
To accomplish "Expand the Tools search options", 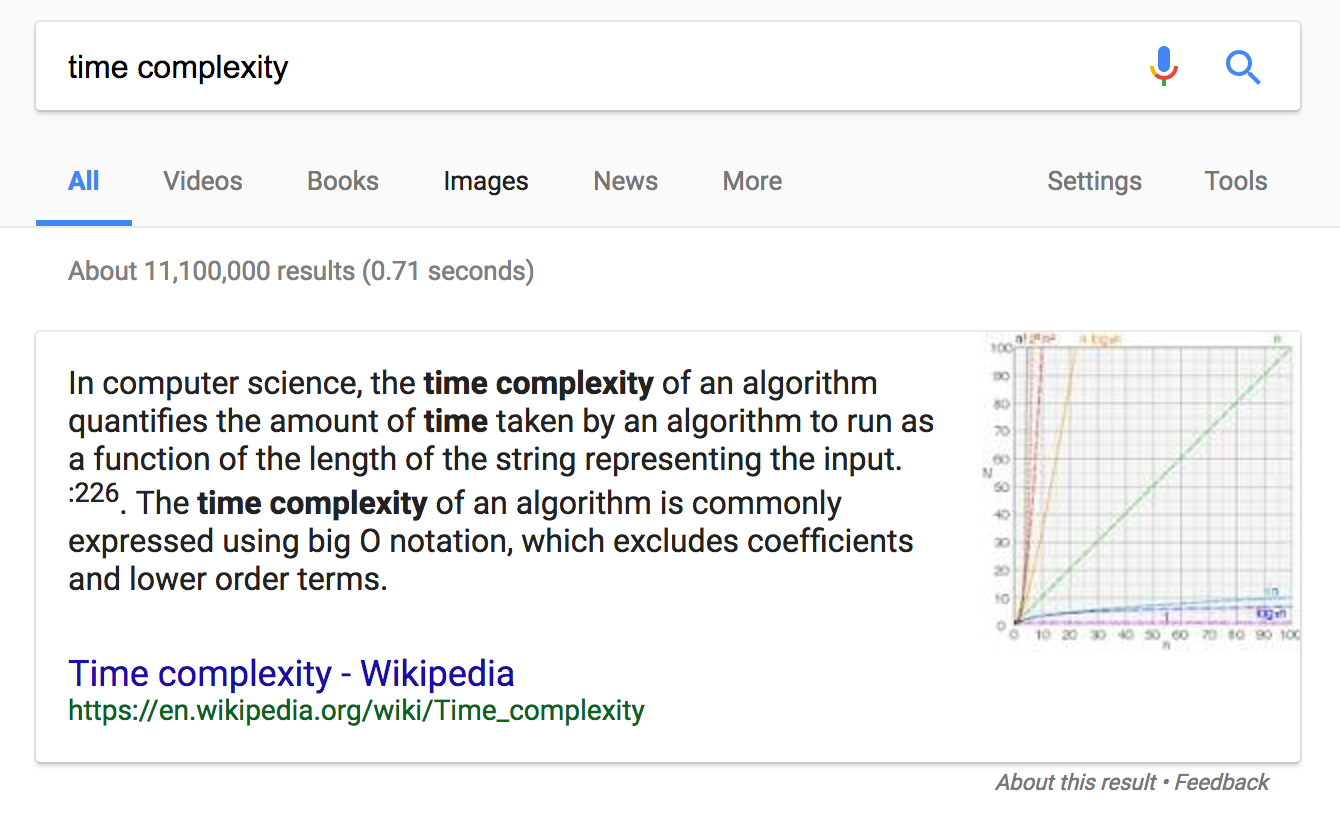I will [1236, 181].
